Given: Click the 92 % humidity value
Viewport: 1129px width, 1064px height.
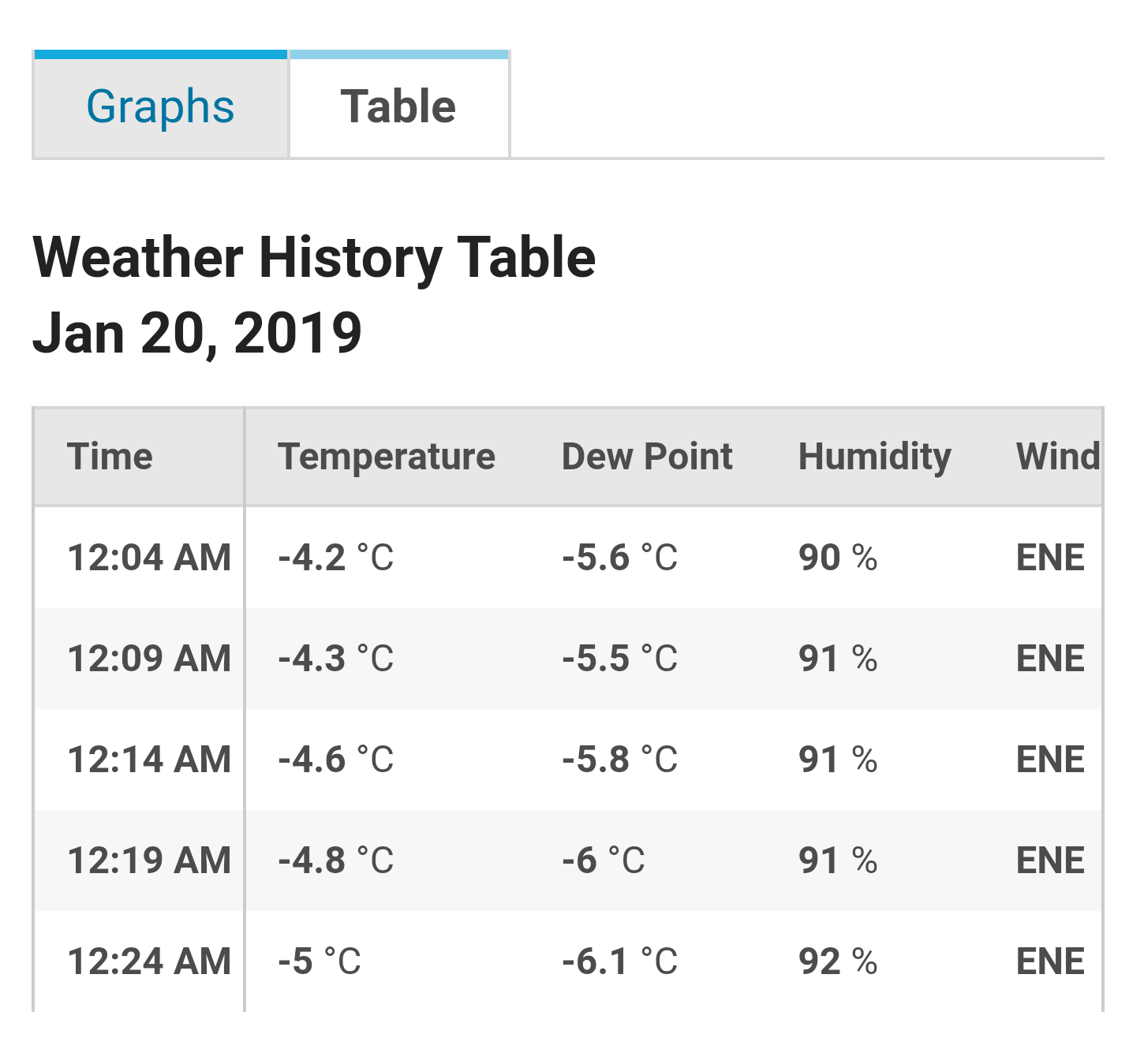Looking at the screenshot, I should point(838,961).
